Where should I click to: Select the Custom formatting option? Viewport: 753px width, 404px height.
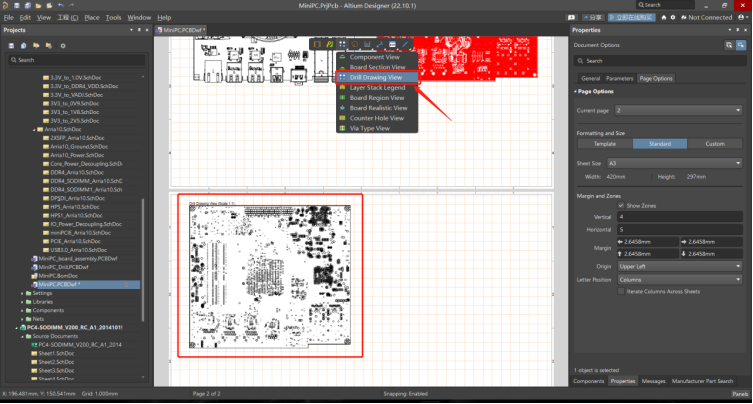tap(714, 144)
